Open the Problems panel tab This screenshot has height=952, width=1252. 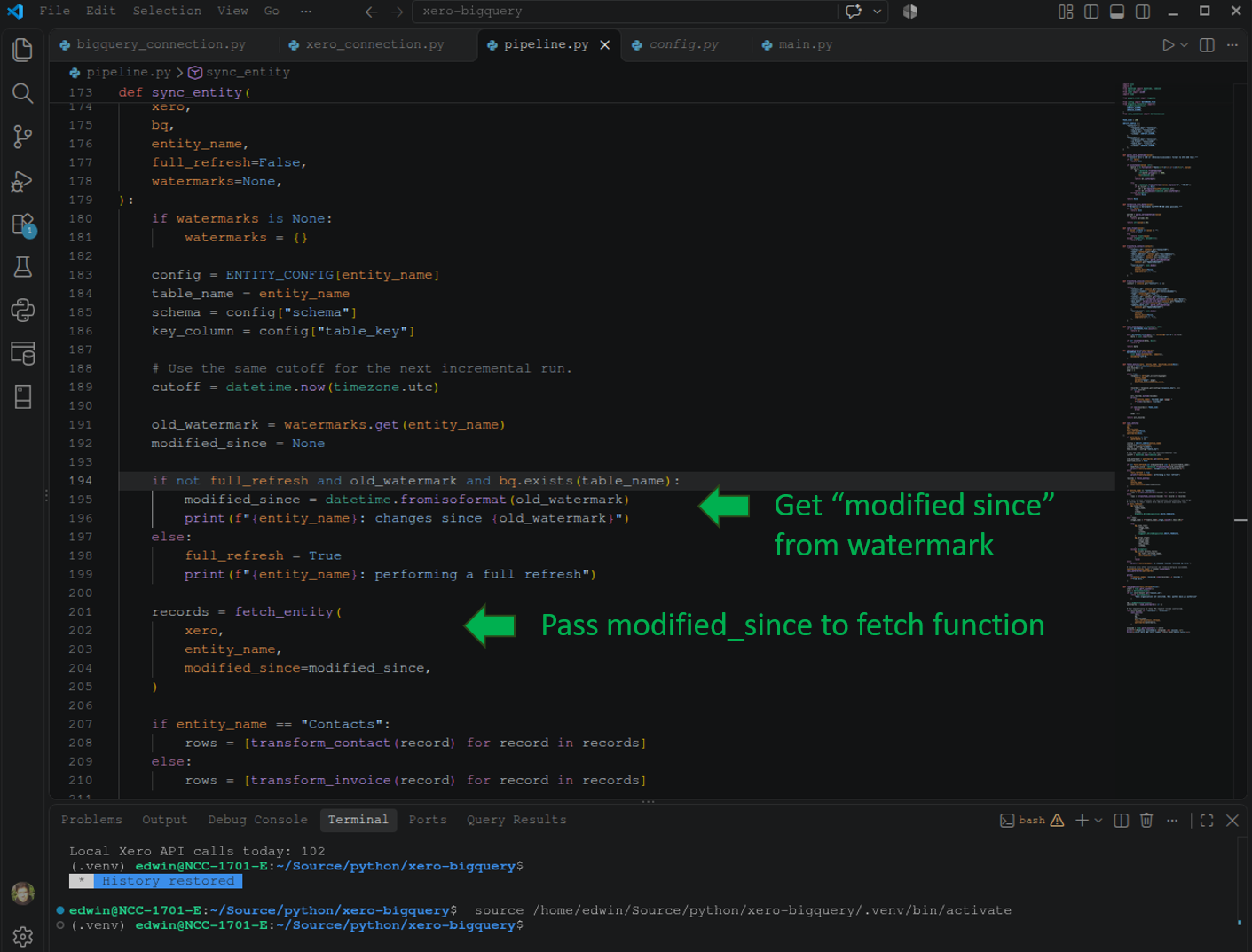click(x=91, y=820)
